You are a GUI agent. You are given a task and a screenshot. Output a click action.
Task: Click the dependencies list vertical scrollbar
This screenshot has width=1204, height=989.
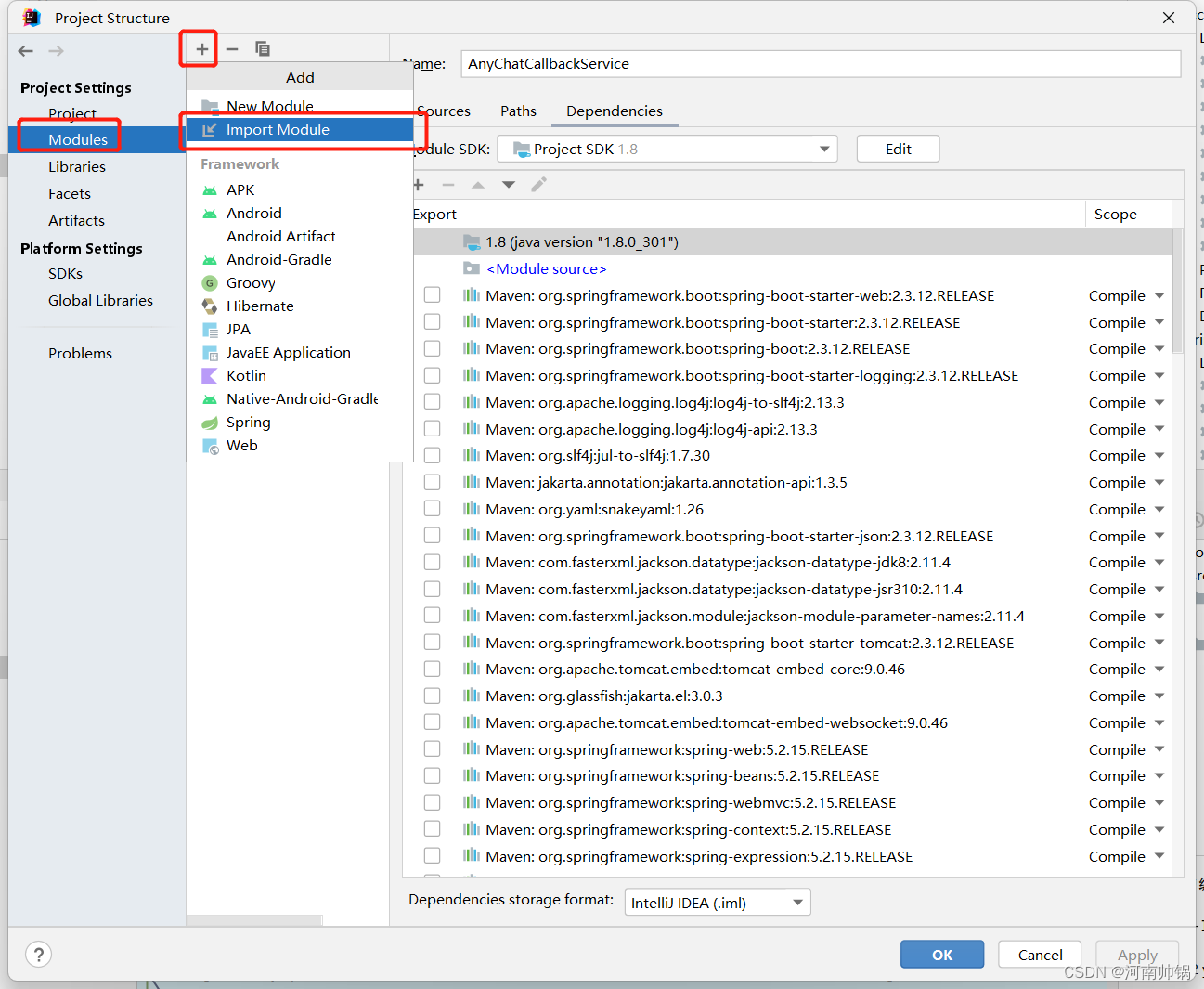1177,291
